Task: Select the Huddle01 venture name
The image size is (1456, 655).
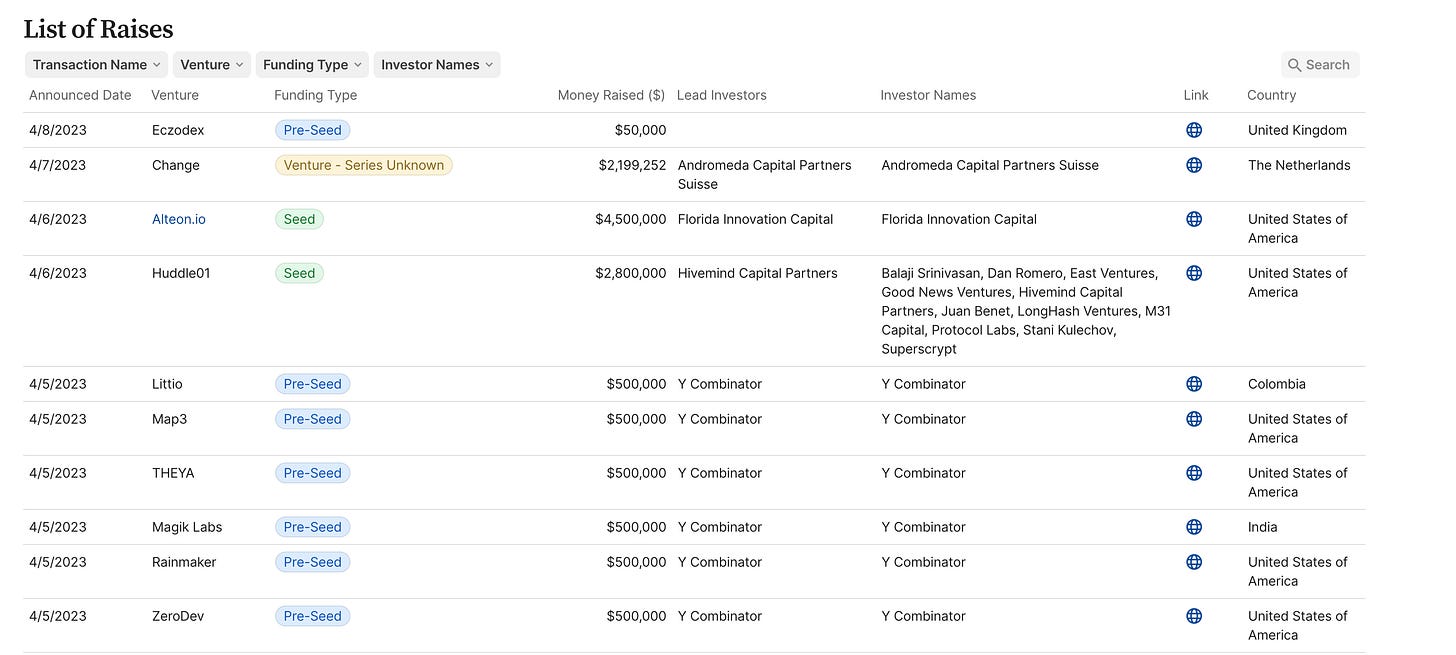Action: point(181,273)
